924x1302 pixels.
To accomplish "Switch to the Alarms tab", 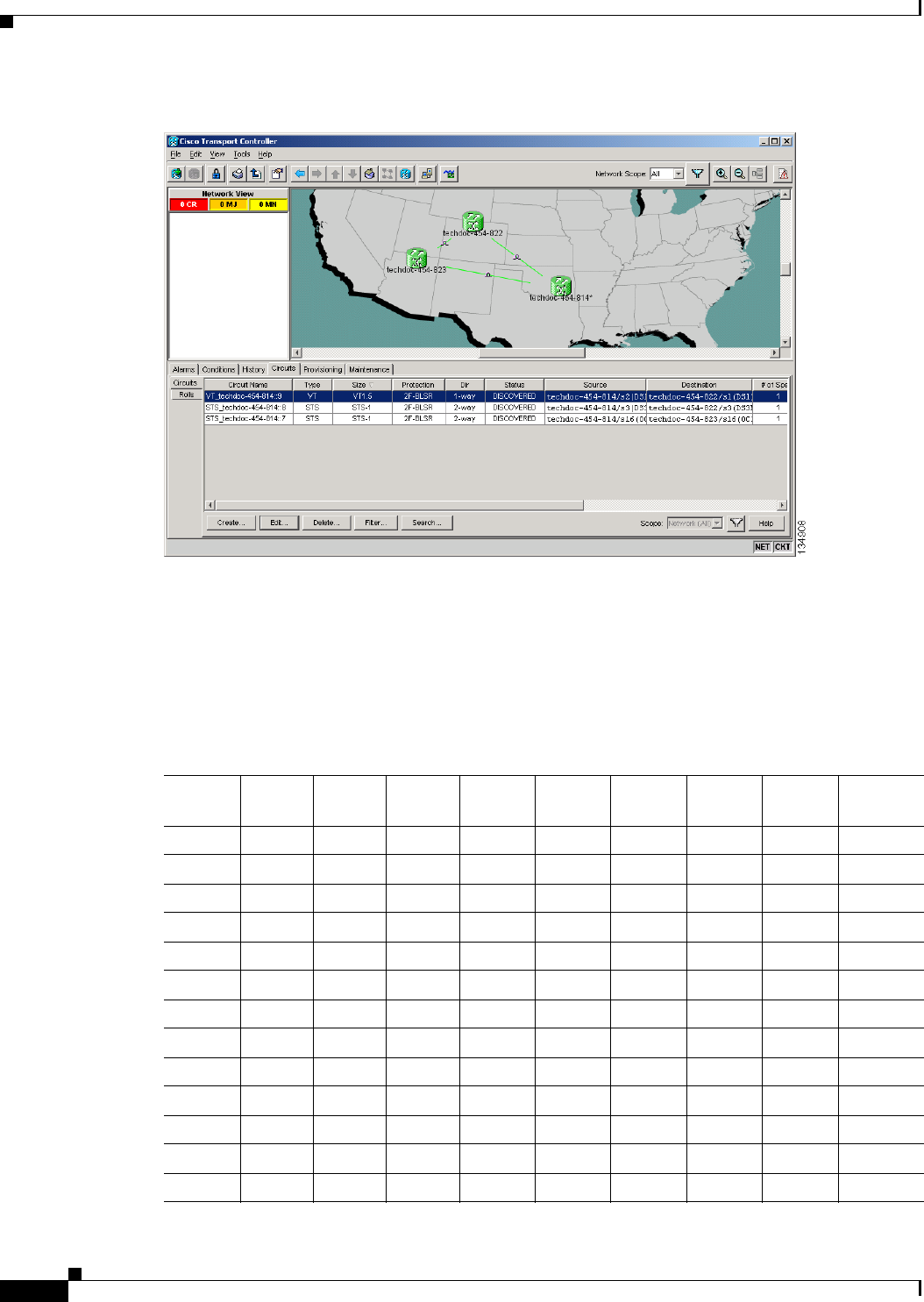I will point(184,369).
